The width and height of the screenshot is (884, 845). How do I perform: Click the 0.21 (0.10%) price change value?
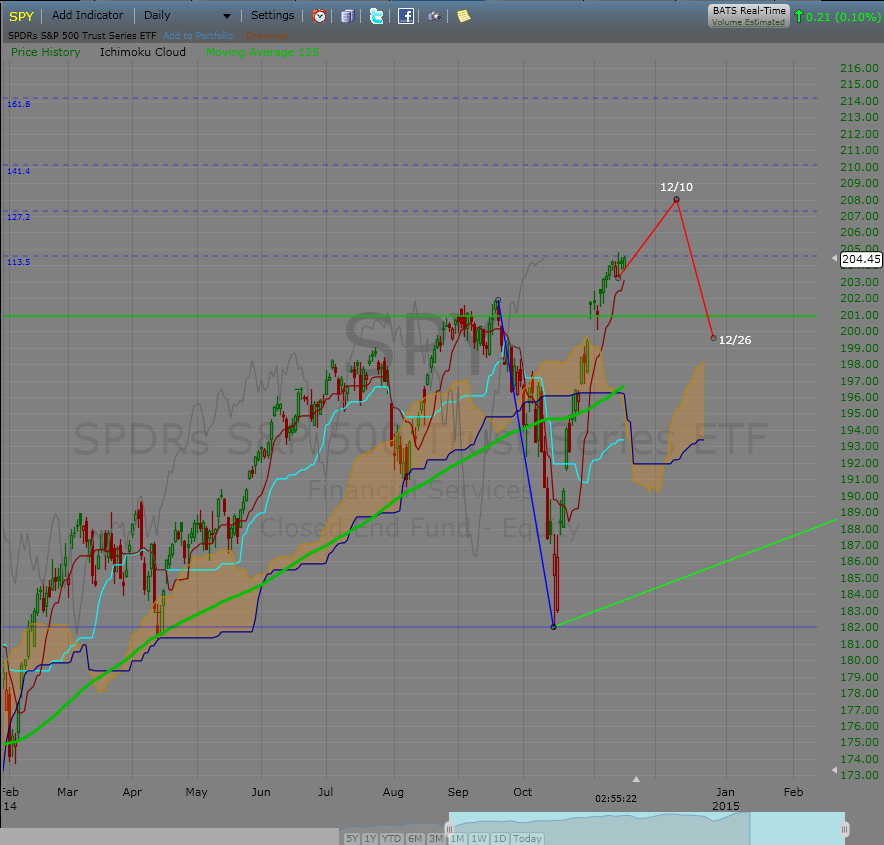[x=843, y=17]
